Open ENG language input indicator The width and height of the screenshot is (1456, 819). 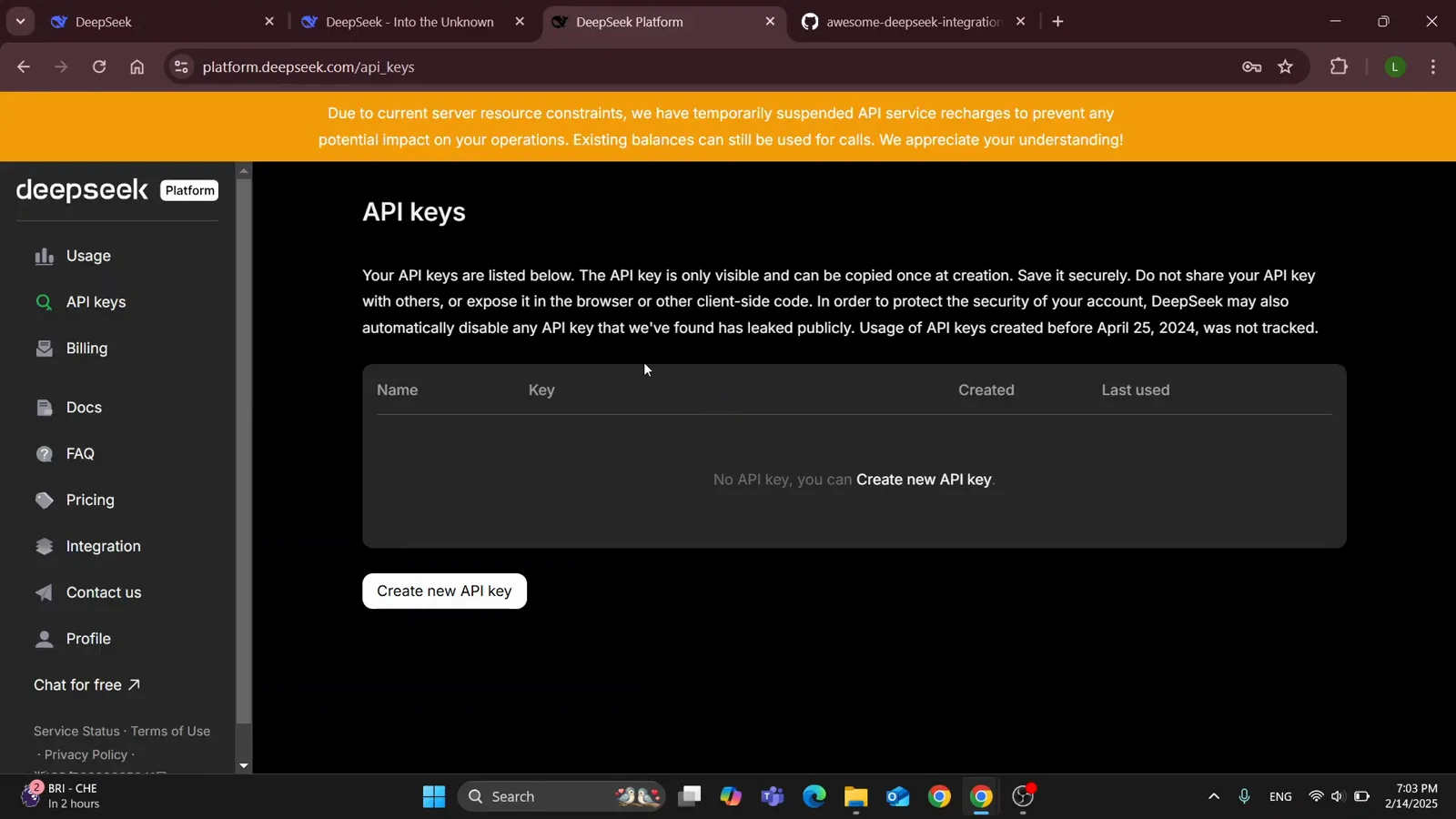tap(1280, 797)
